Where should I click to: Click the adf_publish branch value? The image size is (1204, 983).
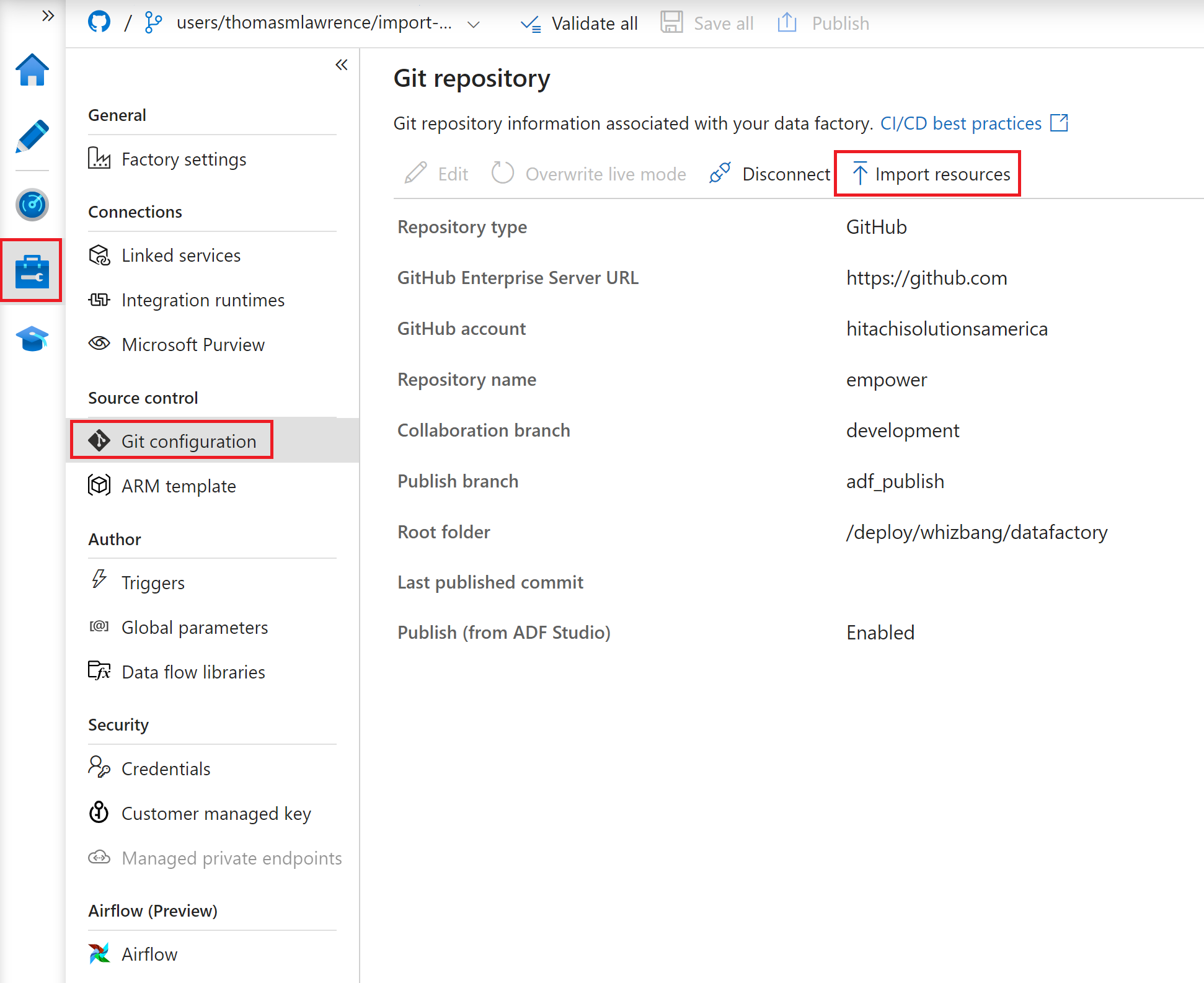895,481
